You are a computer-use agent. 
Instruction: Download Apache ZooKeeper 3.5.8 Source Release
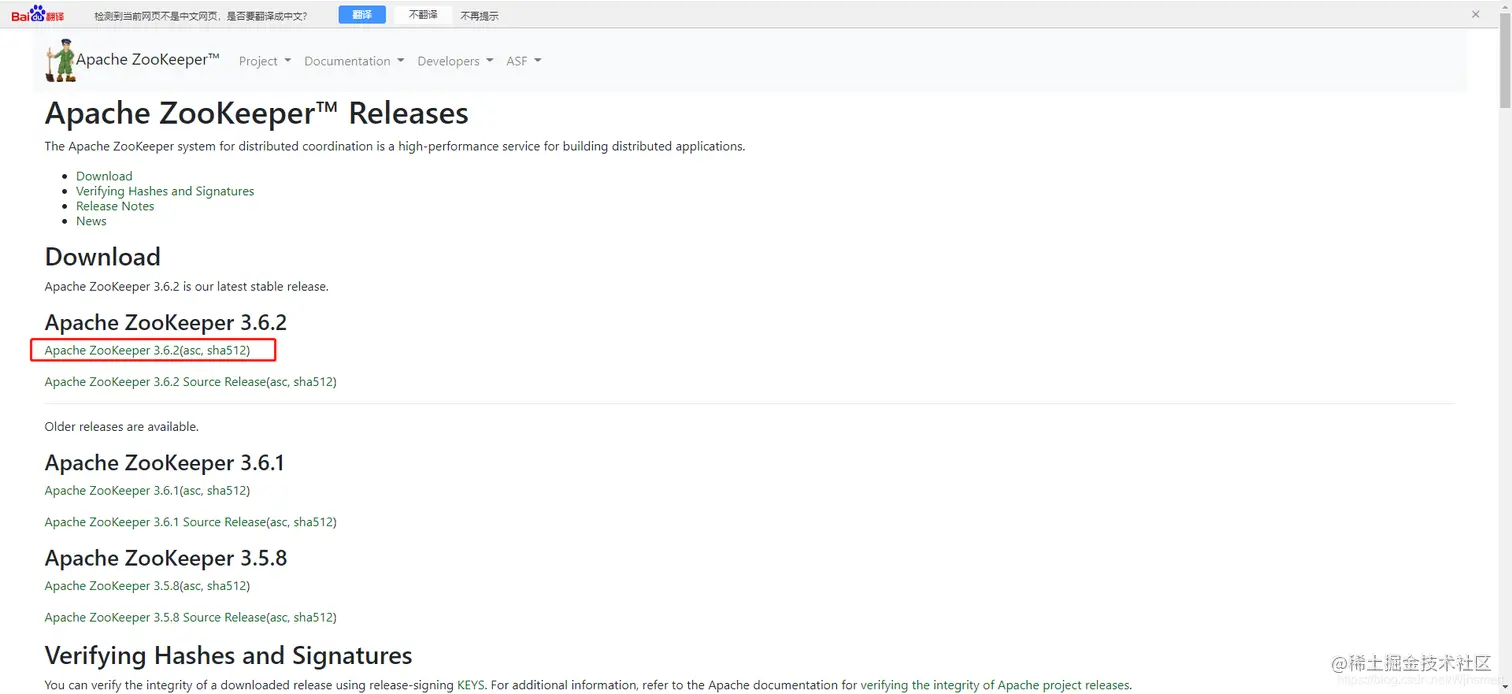[x=155, y=617]
